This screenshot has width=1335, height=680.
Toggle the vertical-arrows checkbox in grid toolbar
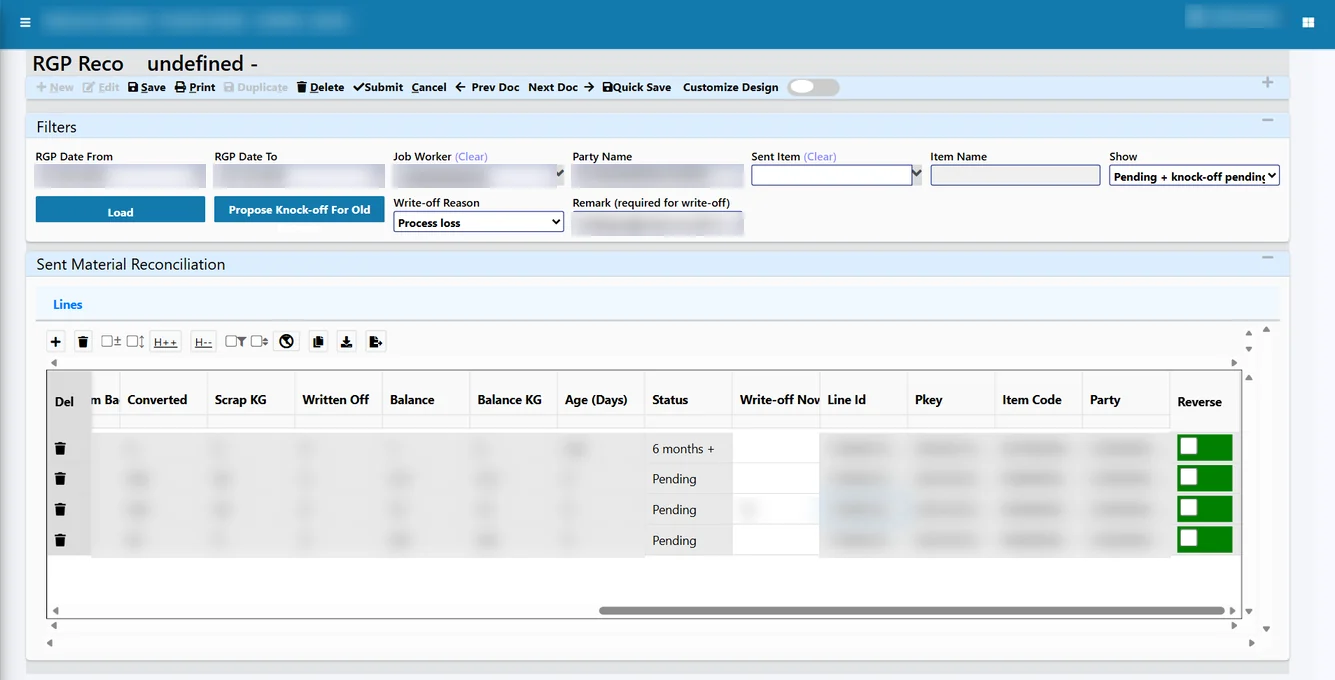coord(136,341)
